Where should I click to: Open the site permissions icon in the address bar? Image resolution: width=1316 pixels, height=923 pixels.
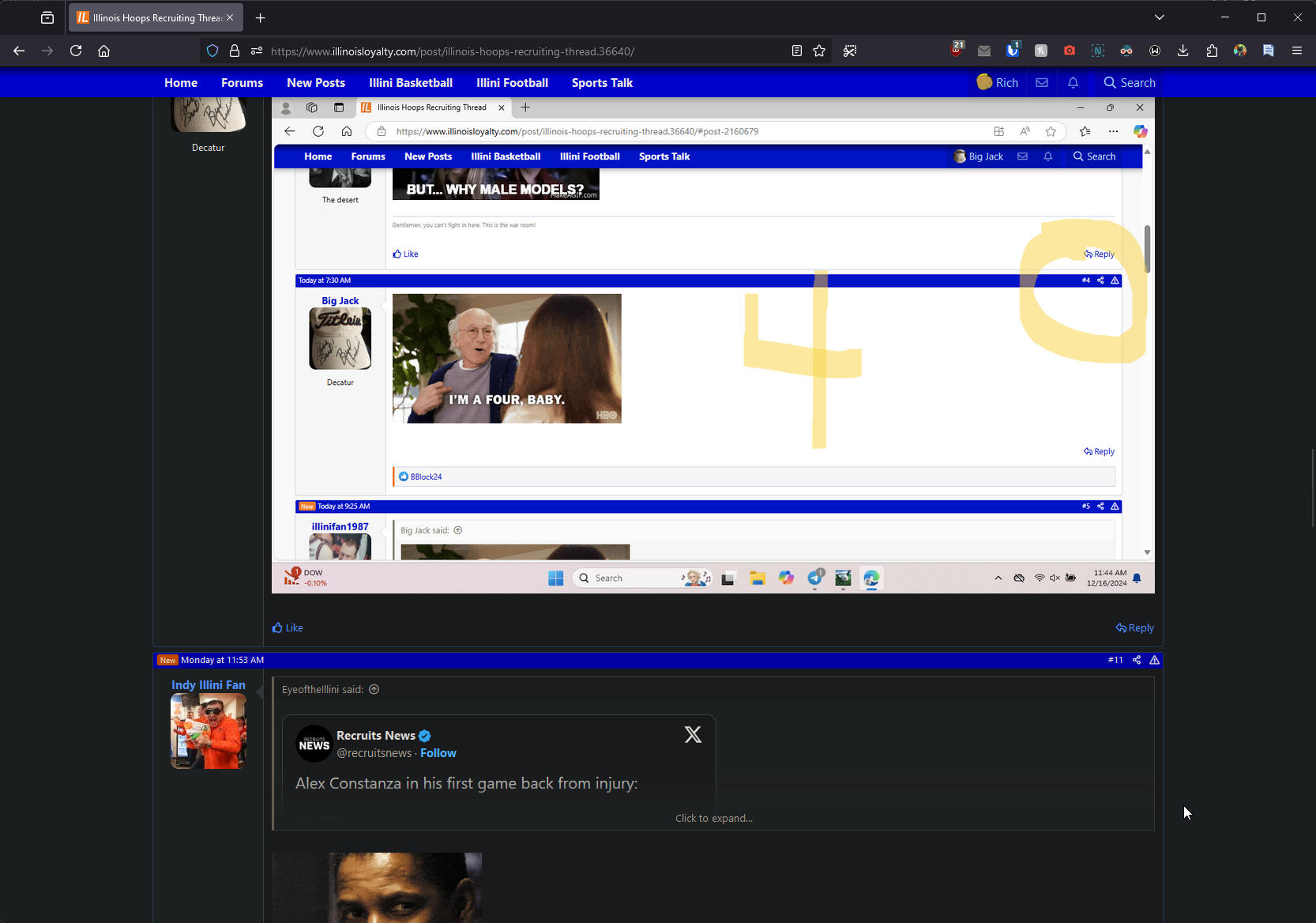(x=257, y=51)
